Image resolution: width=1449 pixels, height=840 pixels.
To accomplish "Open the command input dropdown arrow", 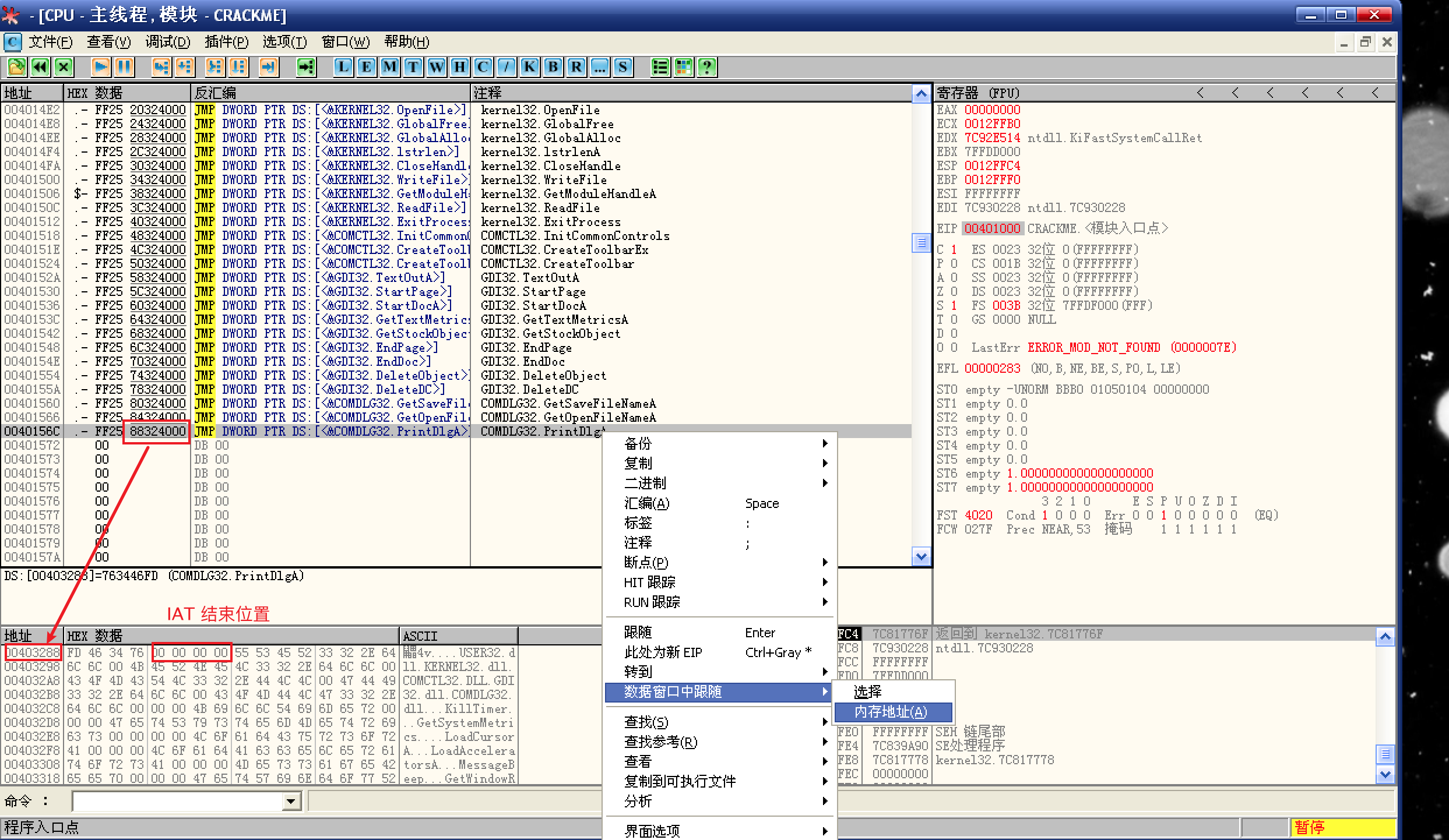I will coord(291,802).
